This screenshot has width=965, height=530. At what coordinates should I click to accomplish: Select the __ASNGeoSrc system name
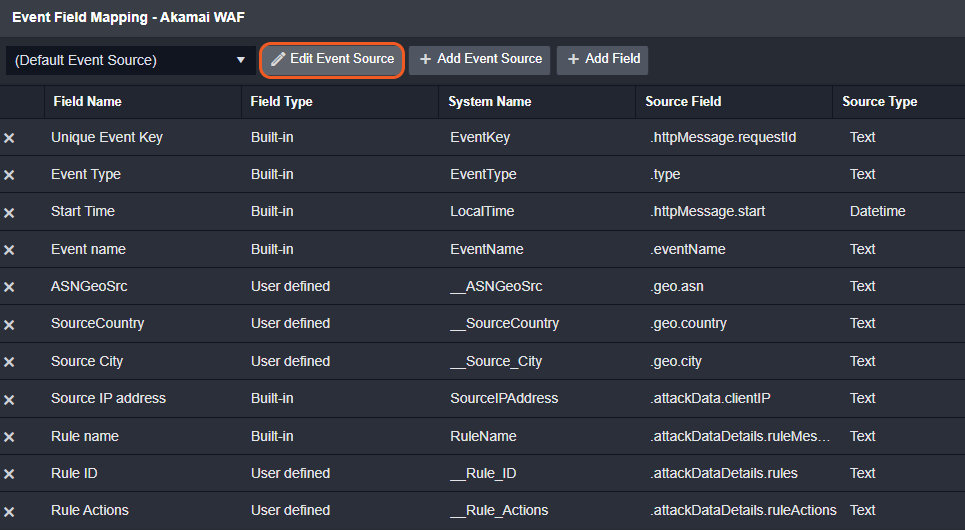(x=496, y=286)
